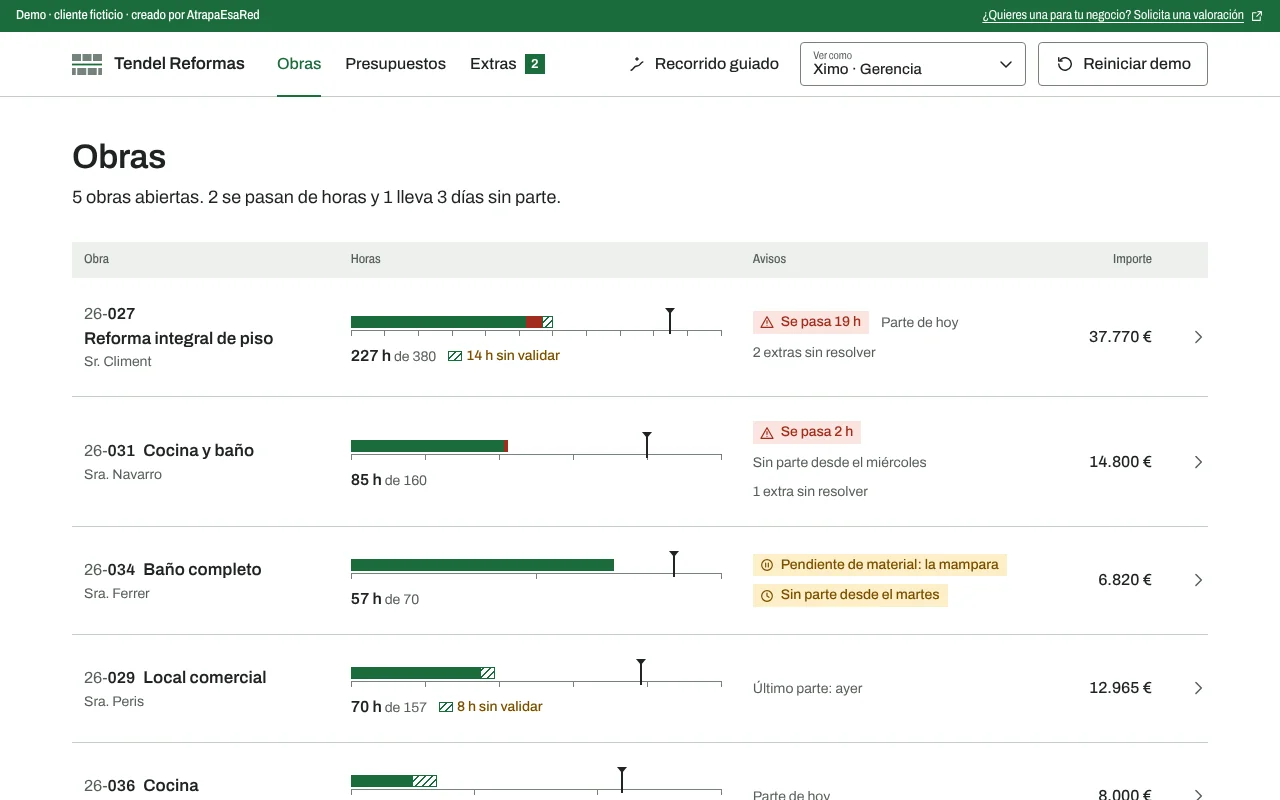Click the '26-029 Local comercial' title
Screen dimensions: 1280x800
175,677
